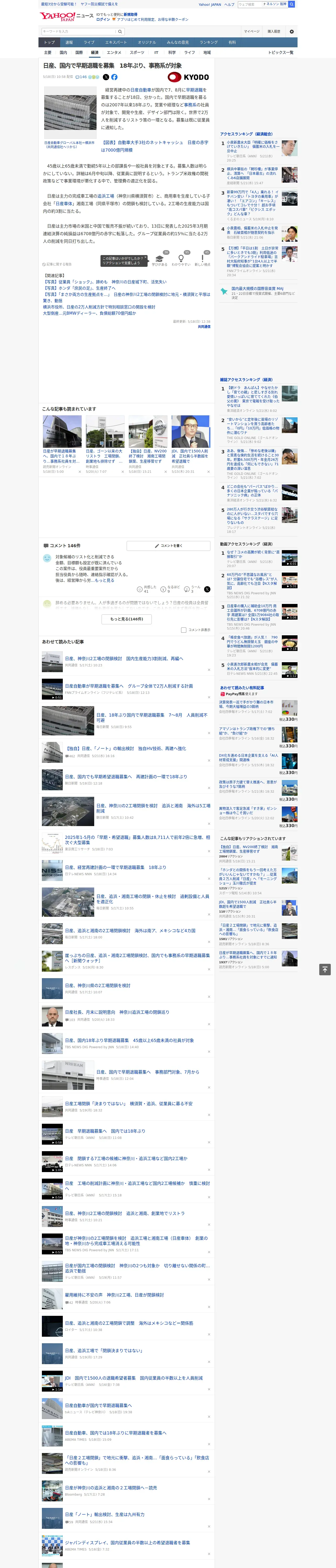Screen dimensions: 336x1568
Task: Select the トップ navigation tab
Action: pos(49,43)
